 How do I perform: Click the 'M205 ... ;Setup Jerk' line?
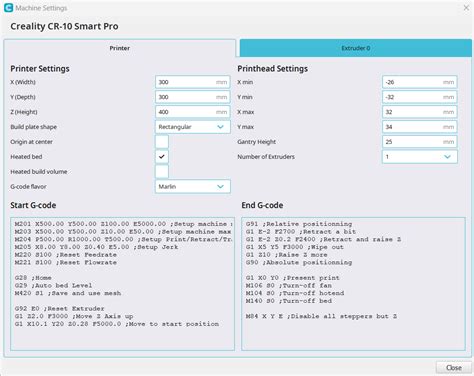96,247
